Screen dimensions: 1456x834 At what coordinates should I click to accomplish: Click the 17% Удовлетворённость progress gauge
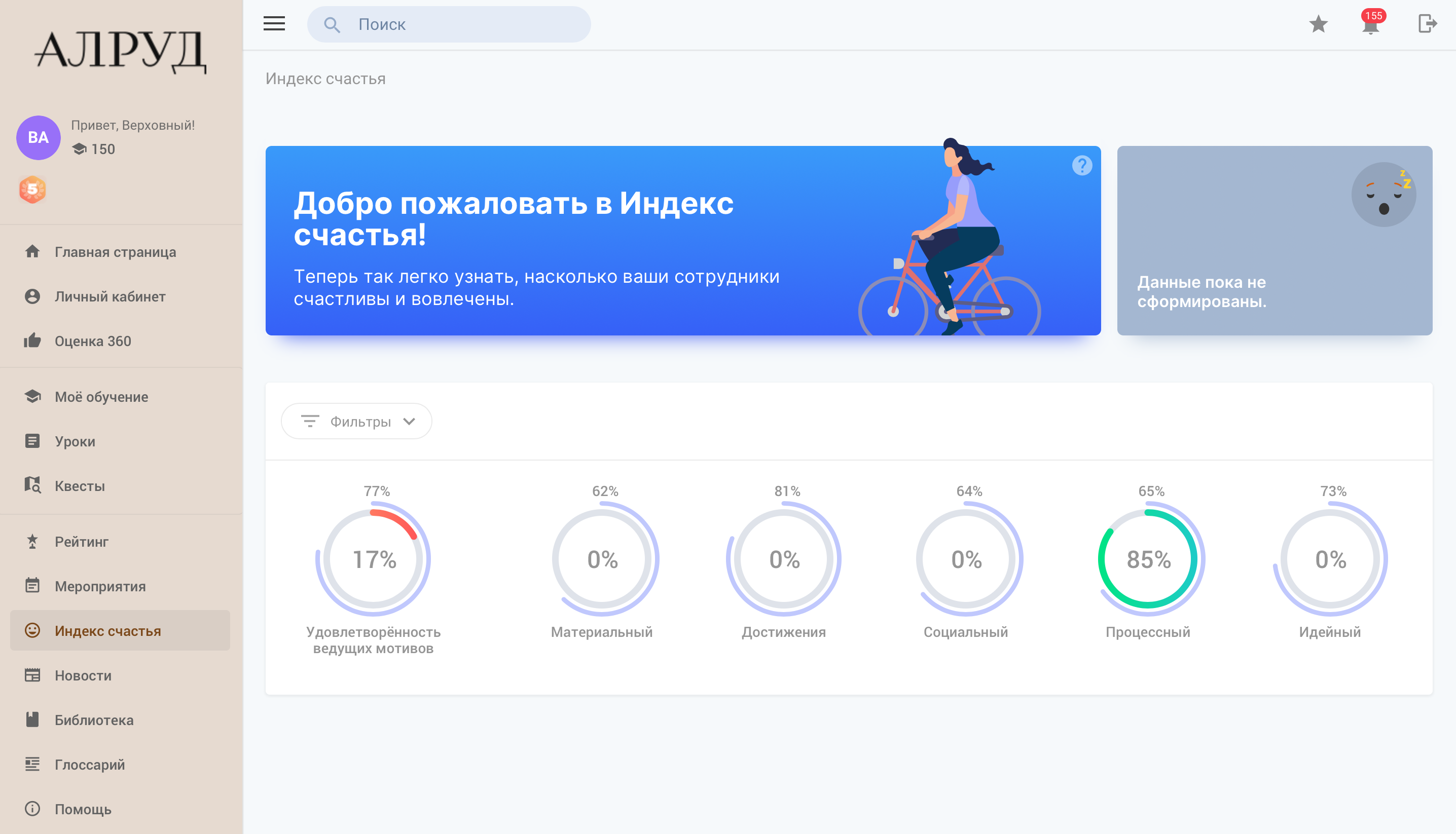[x=374, y=559]
